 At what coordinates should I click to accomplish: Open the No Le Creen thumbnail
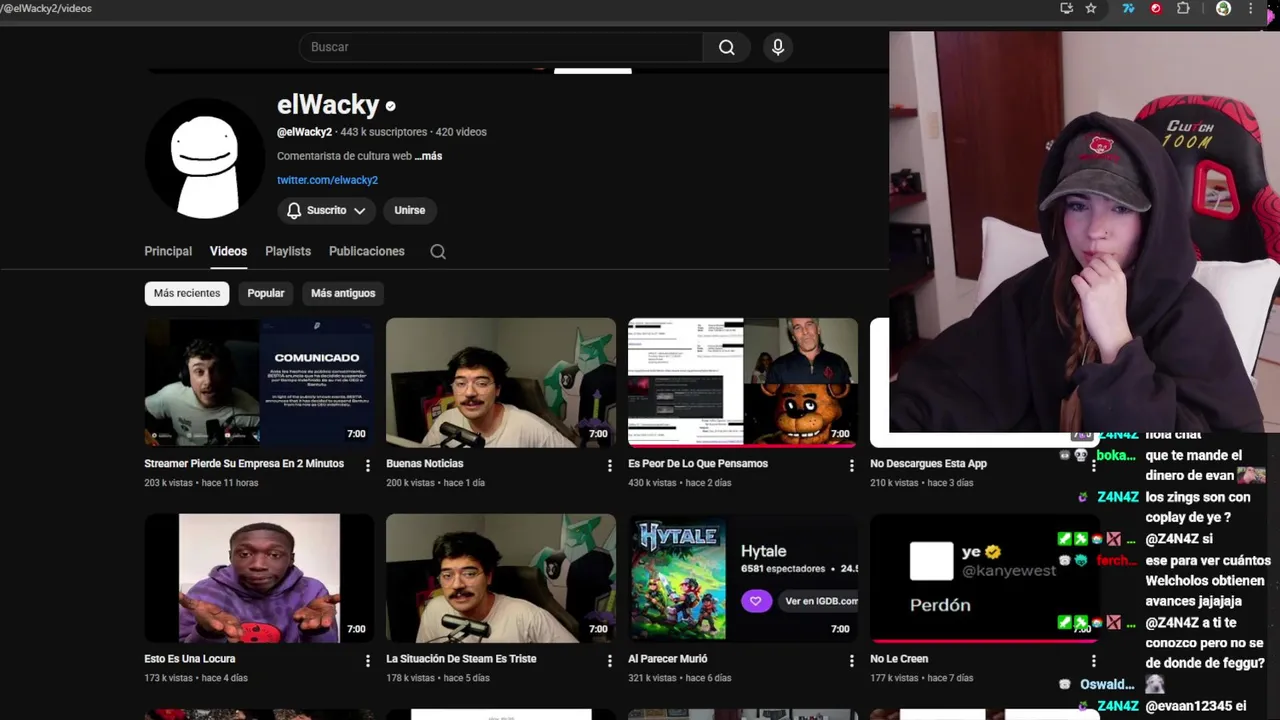pyautogui.click(x=985, y=578)
